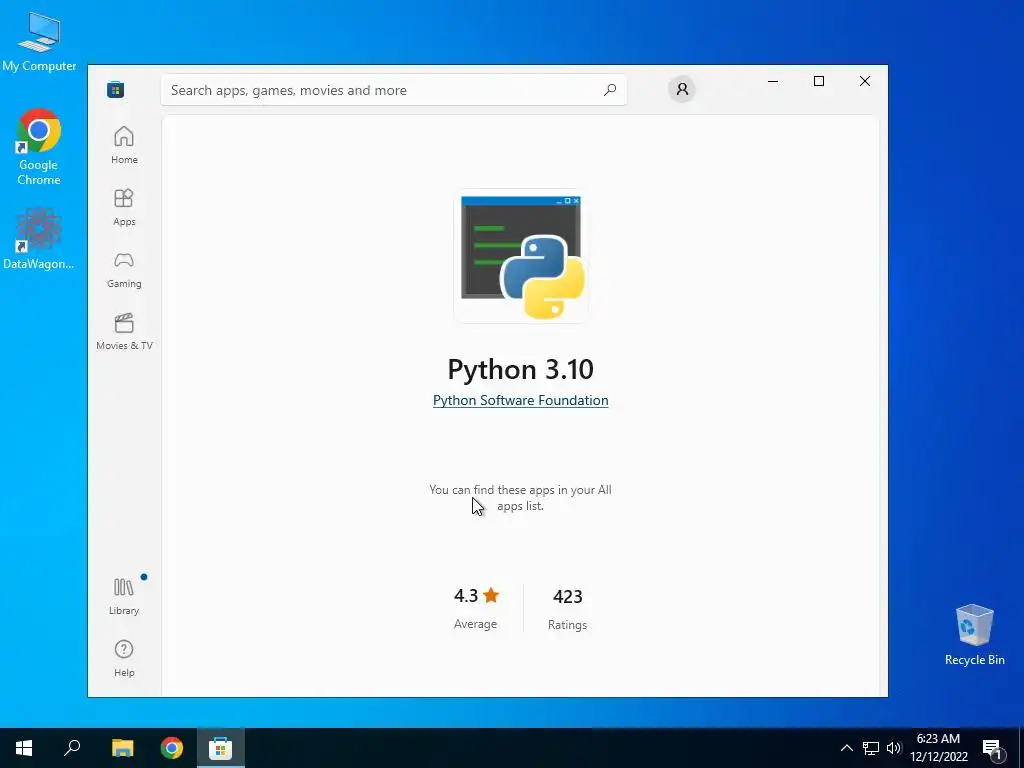The width and height of the screenshot is (1024, 768).
Task: Click Microsoft Store taskbar icon
Action: [221, 748]
